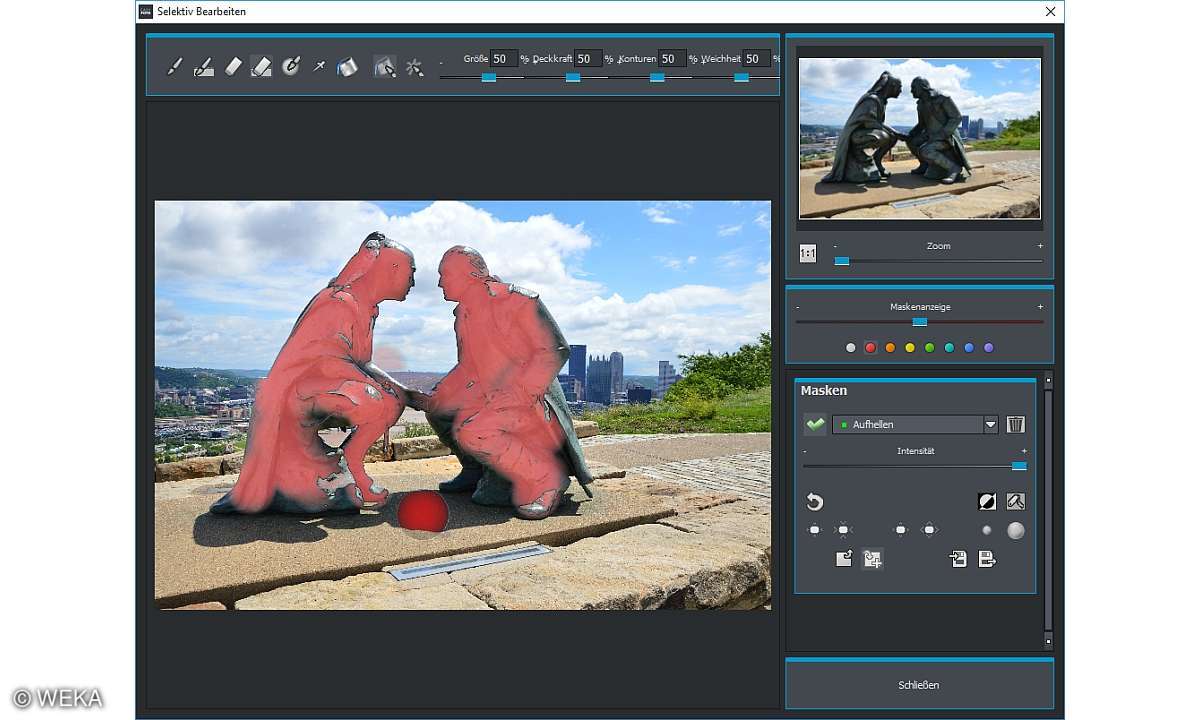1200x720 pixels.
Task: Choose the brush-over-sphere tool icon
Action: point(291,67)
